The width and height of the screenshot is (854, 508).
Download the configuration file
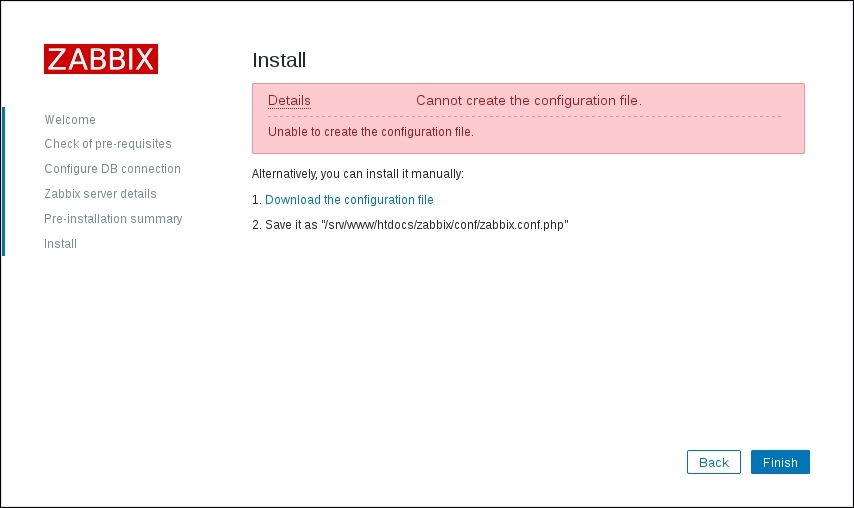click(349, 200)
